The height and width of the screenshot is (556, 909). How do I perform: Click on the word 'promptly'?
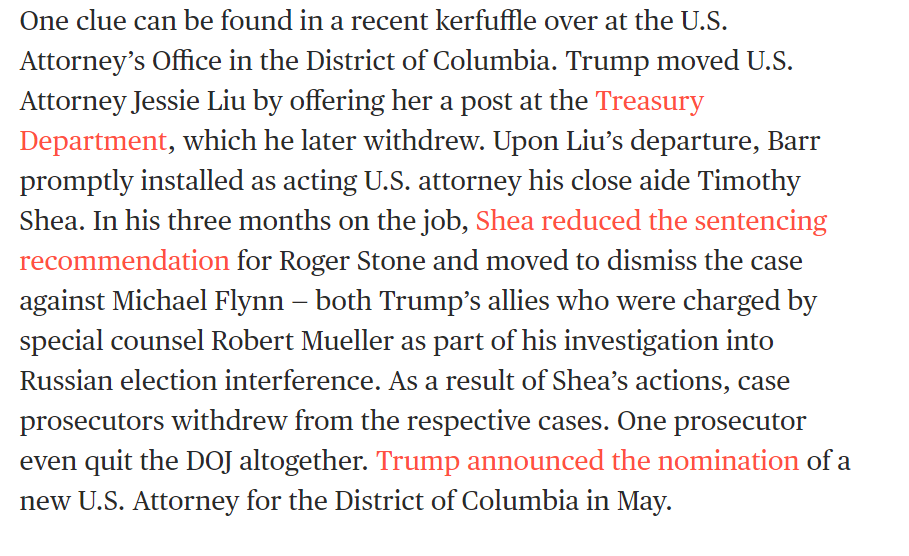pyautogui.click(x=77, y=181)
